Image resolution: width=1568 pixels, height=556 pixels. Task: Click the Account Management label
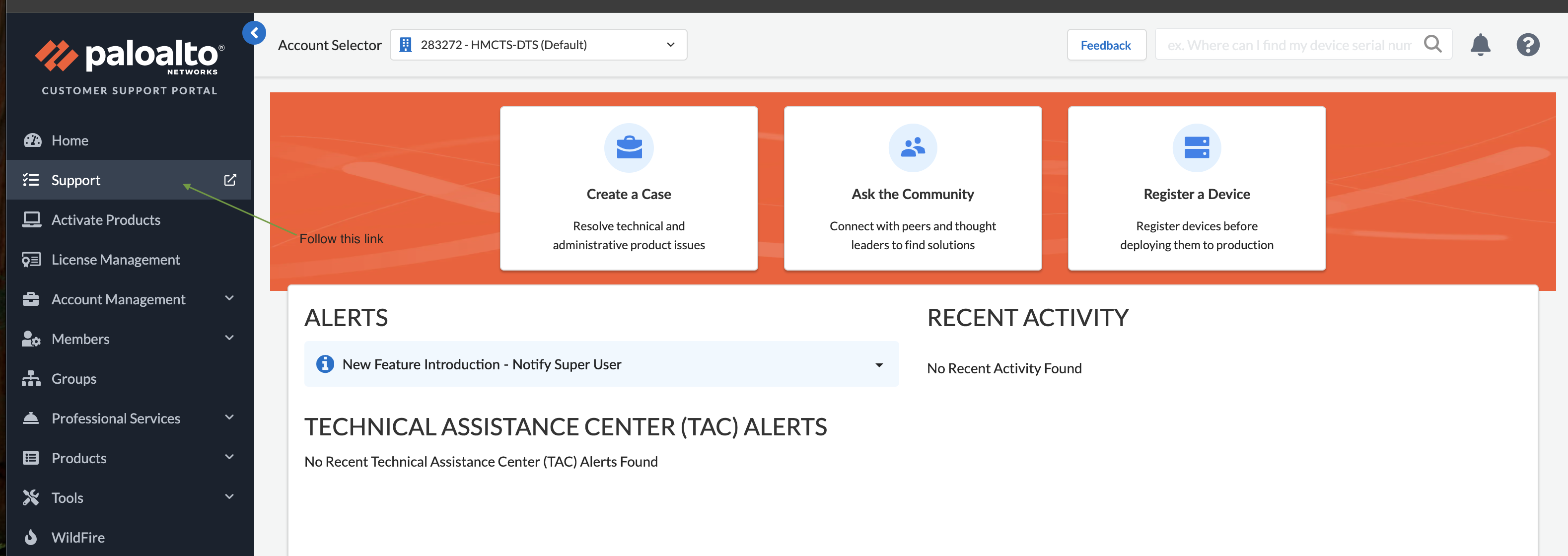tap(118, 299)
